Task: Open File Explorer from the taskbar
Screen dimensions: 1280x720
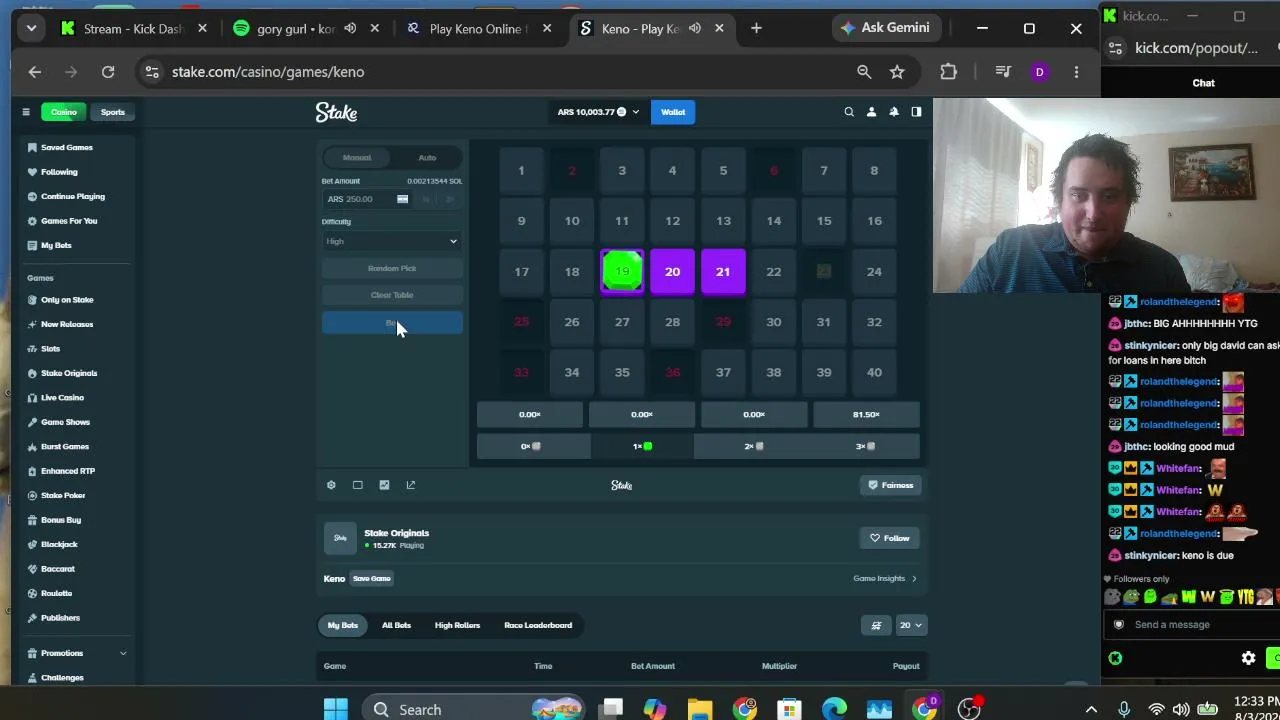Action: coord(700,709)
